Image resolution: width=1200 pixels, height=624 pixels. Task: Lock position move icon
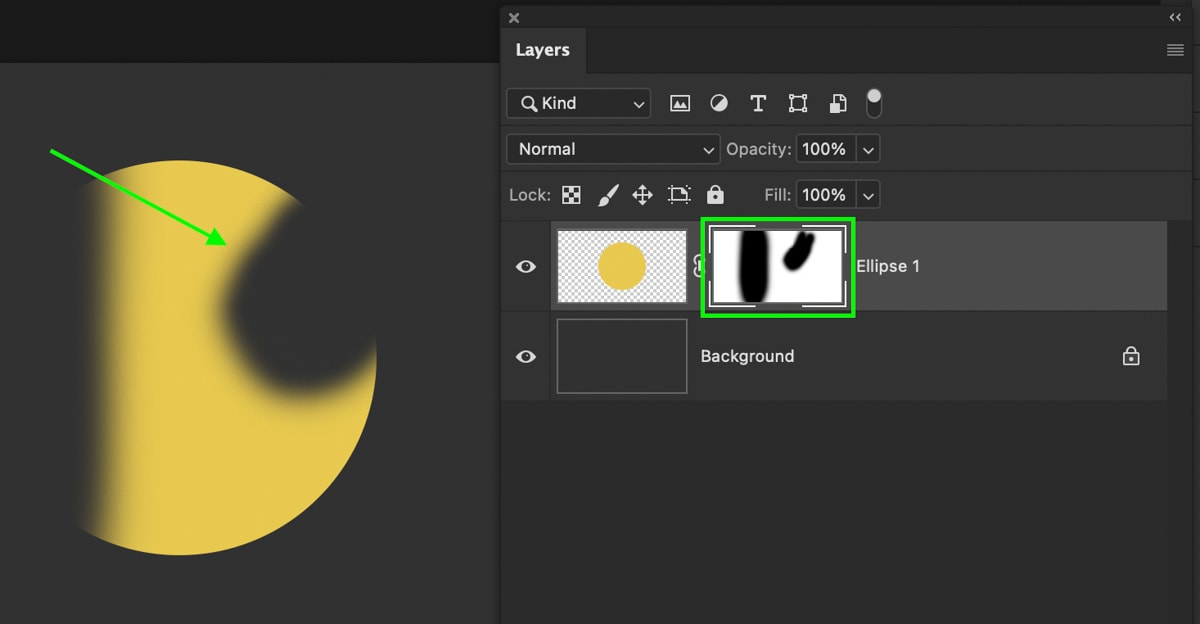643,195
